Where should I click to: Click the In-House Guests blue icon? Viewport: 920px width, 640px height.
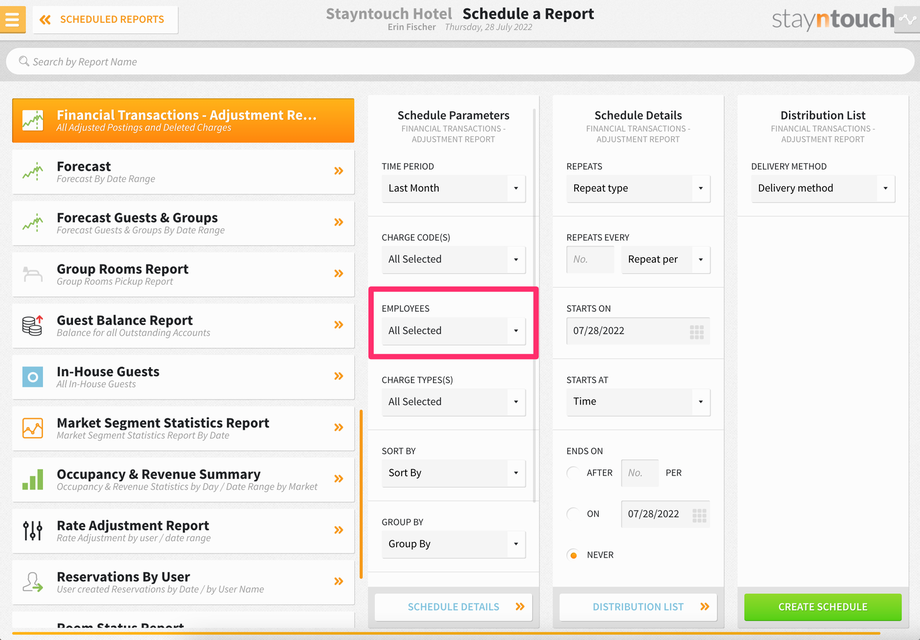click(x=33, y=377)
